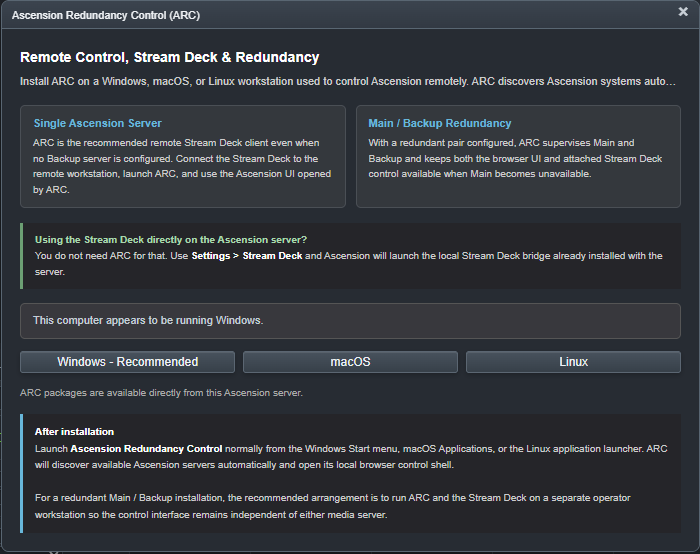Image resolution: width=700 pixels, height=554 pixels.
Task: Download the Linux ARC package
Action: click(573, 362)
